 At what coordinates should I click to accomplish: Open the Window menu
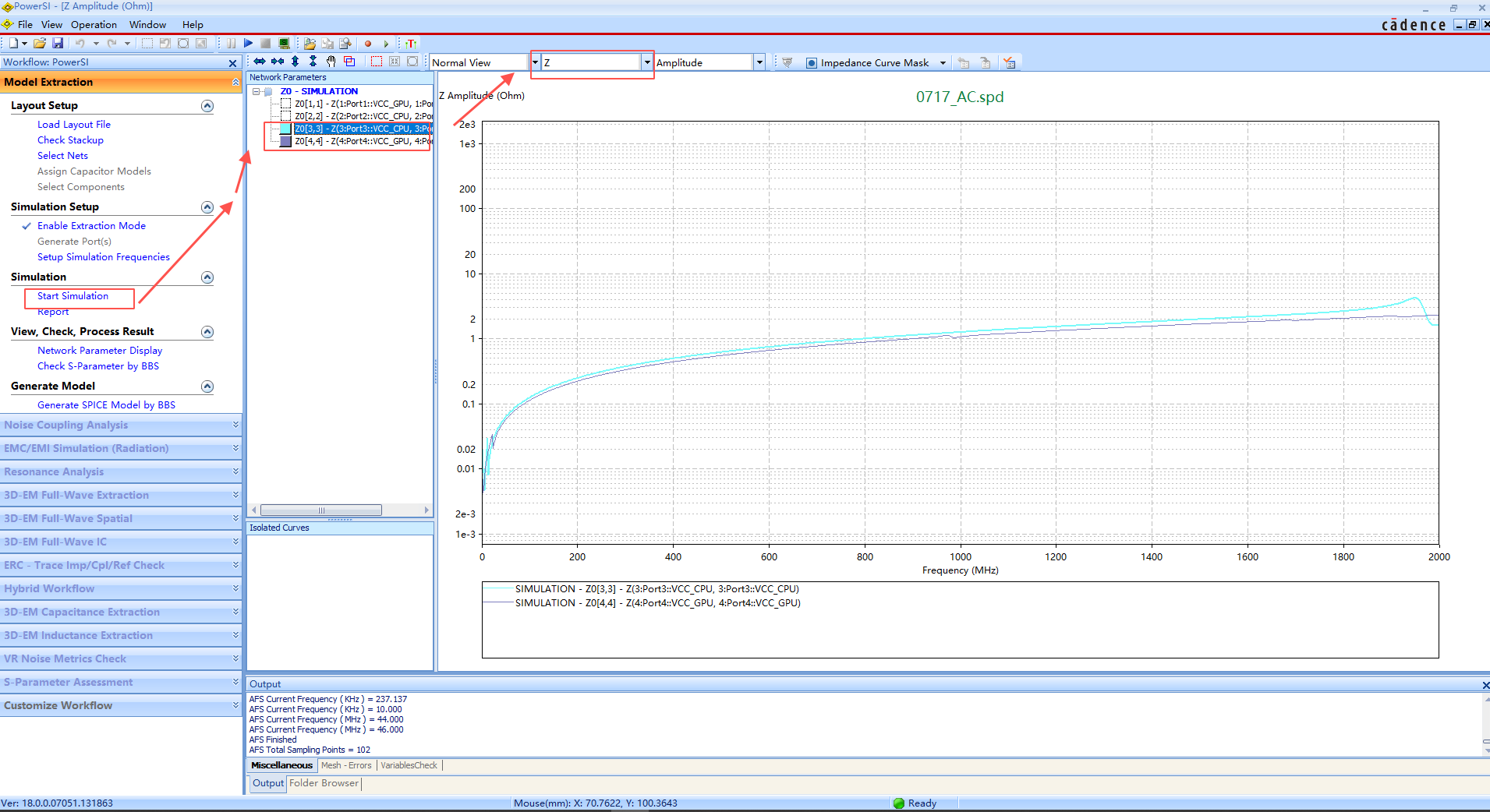pyautogui.click(x=147, y=25)
